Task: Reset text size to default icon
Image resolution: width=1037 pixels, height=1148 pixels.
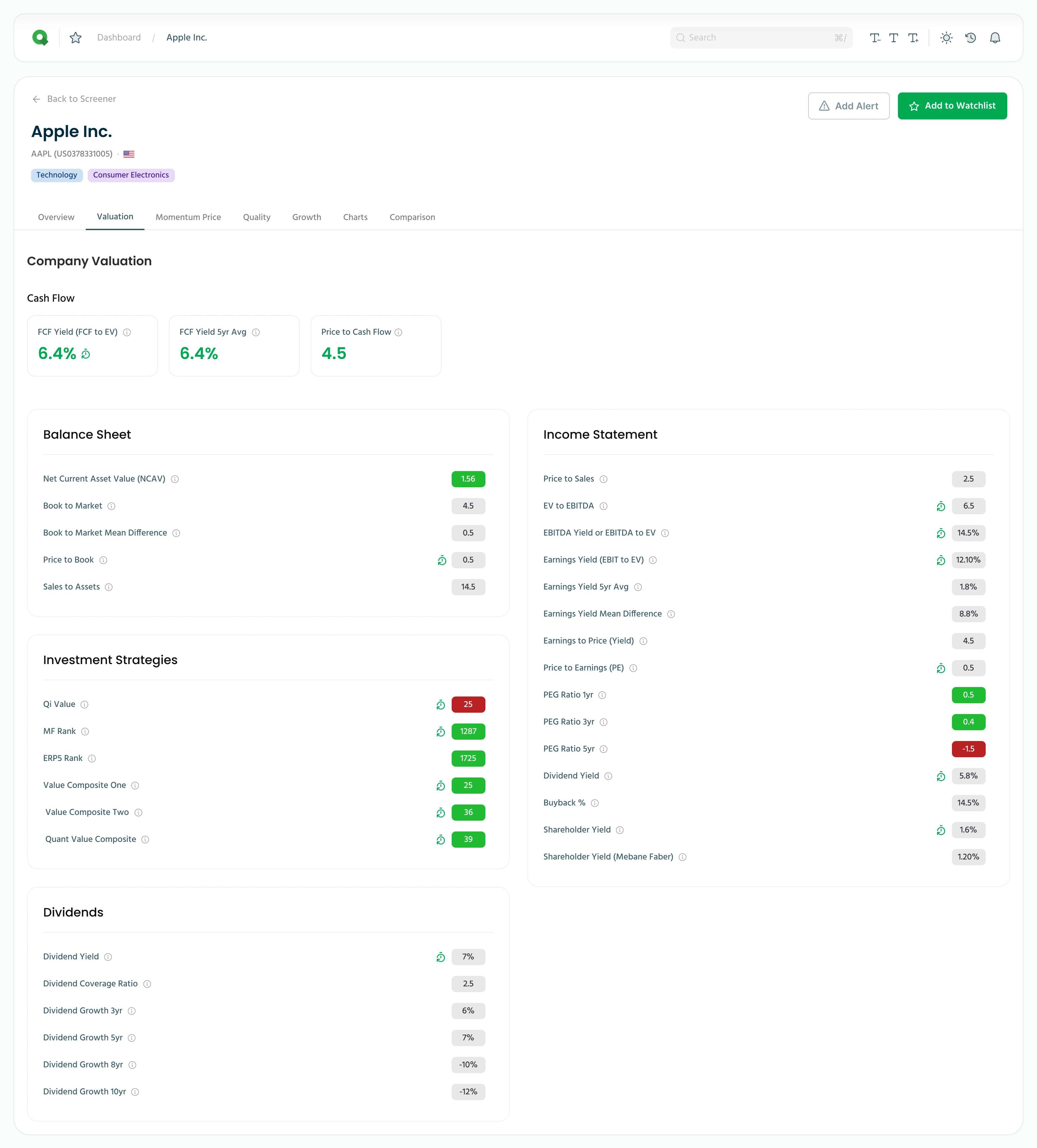Action: [x=894, y=37]
